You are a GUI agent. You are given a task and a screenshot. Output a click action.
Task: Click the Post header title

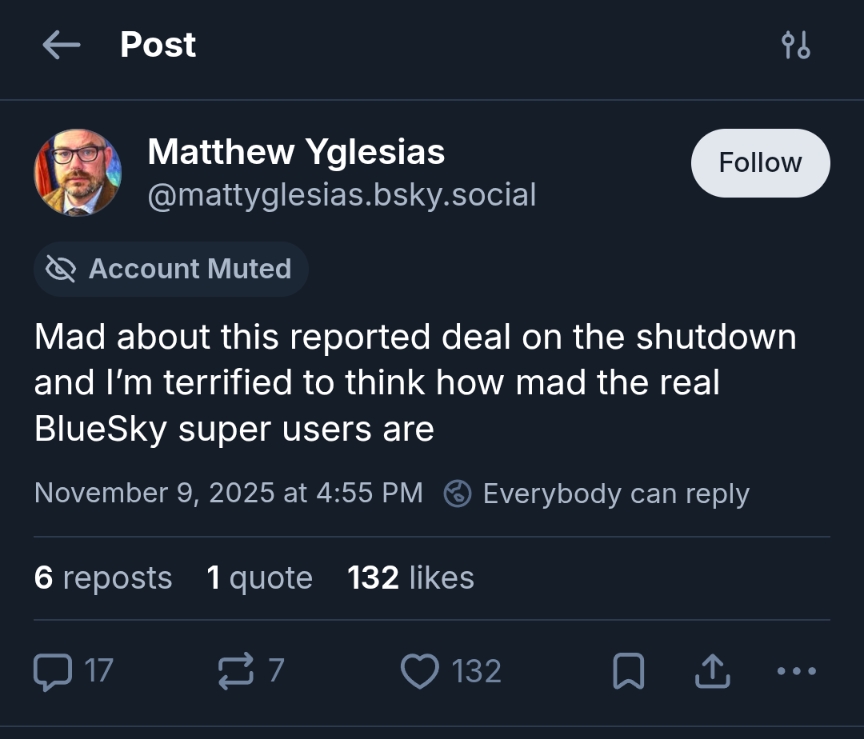coord(158,45)
